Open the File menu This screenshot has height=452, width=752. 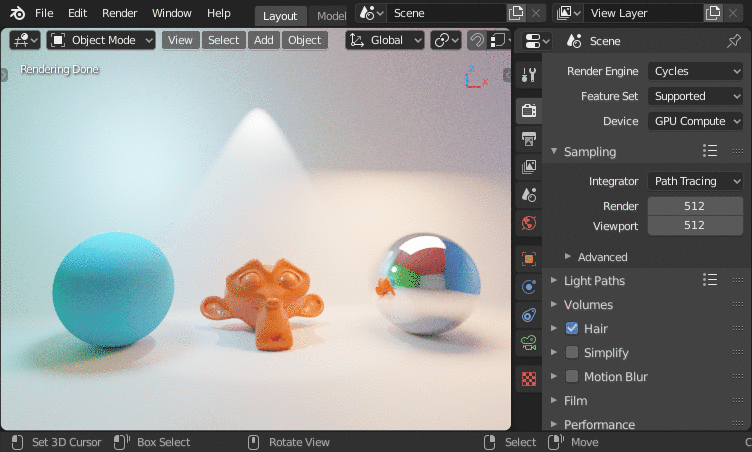click(44, 13)
